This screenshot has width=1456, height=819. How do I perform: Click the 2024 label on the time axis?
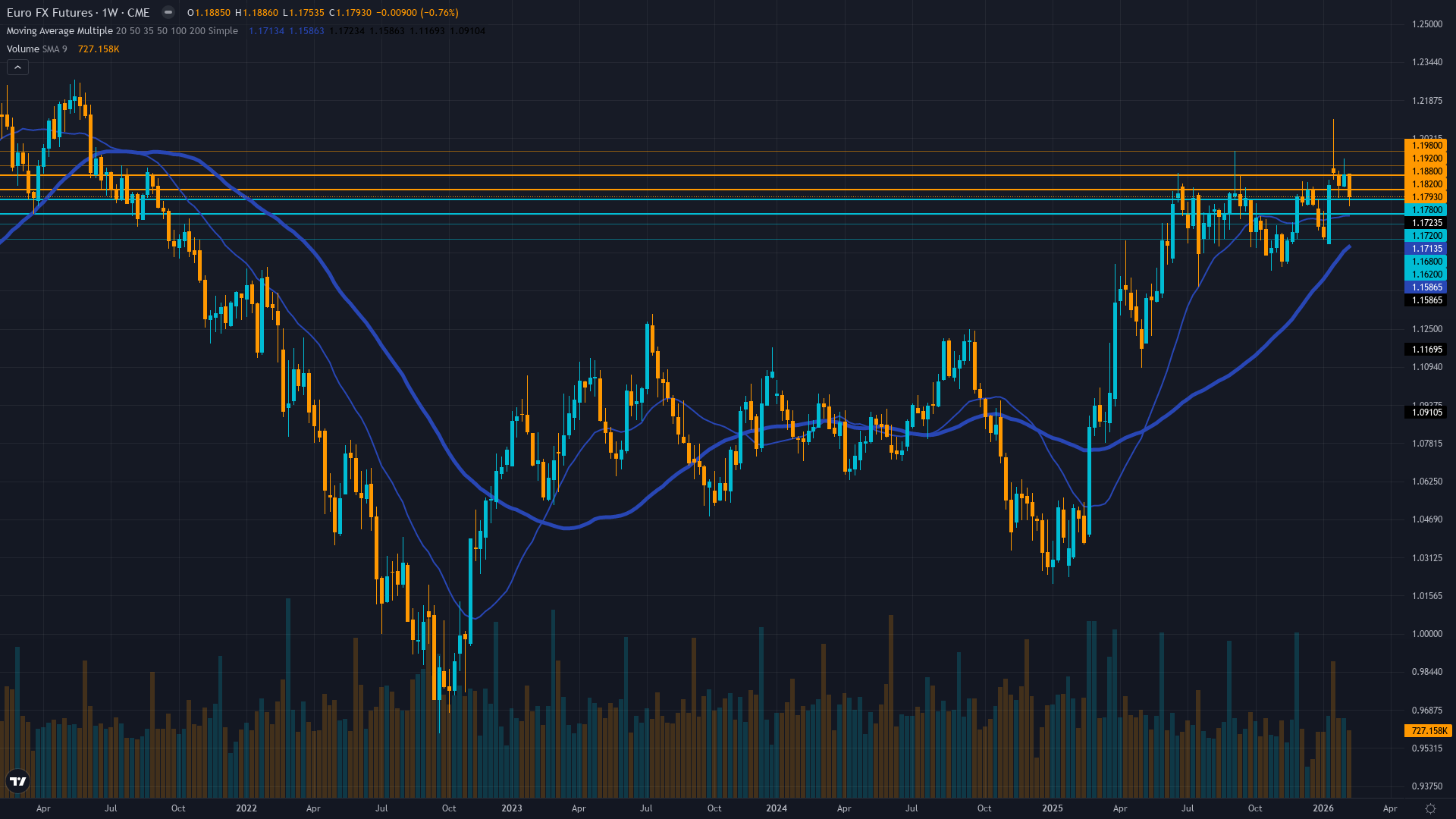(x=777, y=808)
